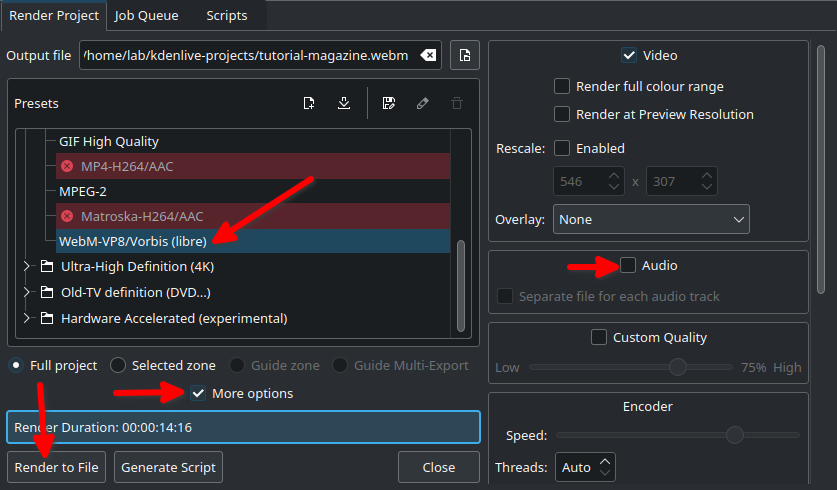Open the Overlay dropdown
The height and width of the screenshot is (490, 837).
pyautogui.click(x=650, y=219)
